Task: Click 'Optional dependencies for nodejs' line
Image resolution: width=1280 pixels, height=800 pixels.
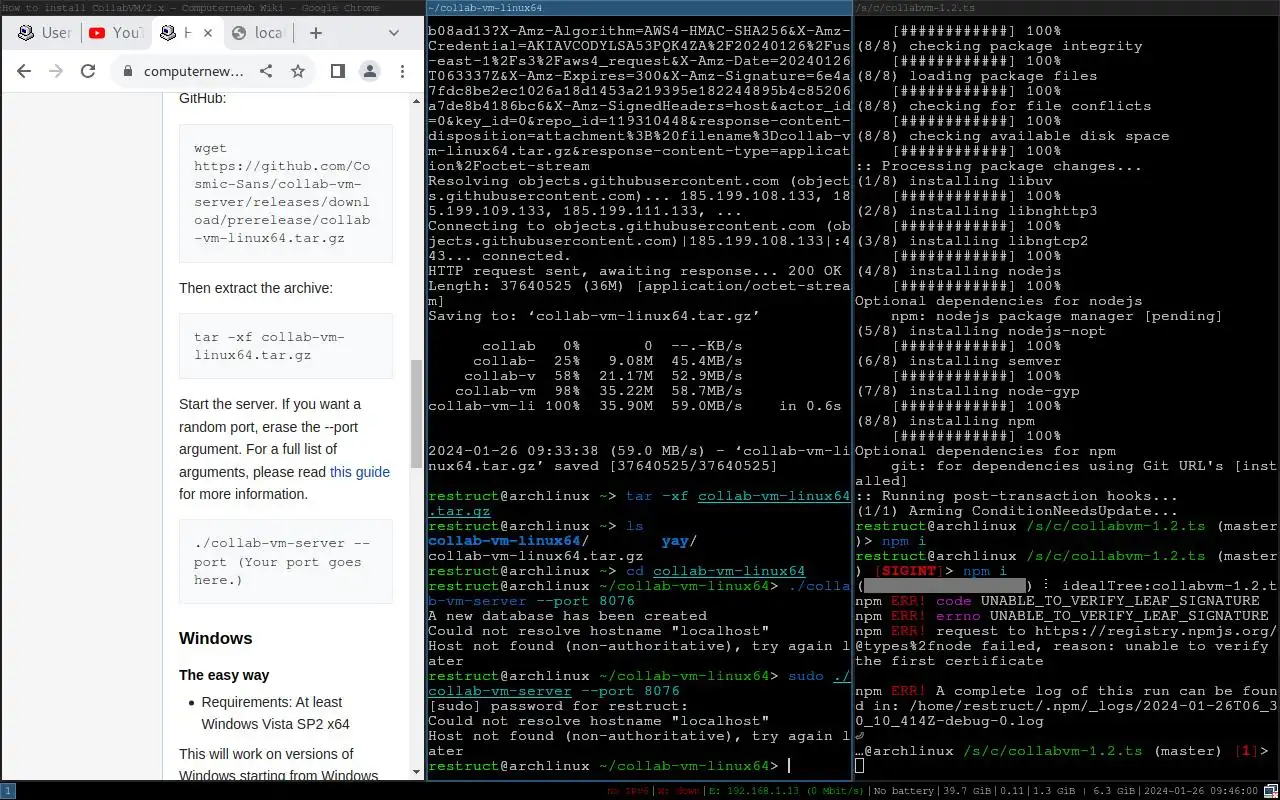Action: [998, 301]
